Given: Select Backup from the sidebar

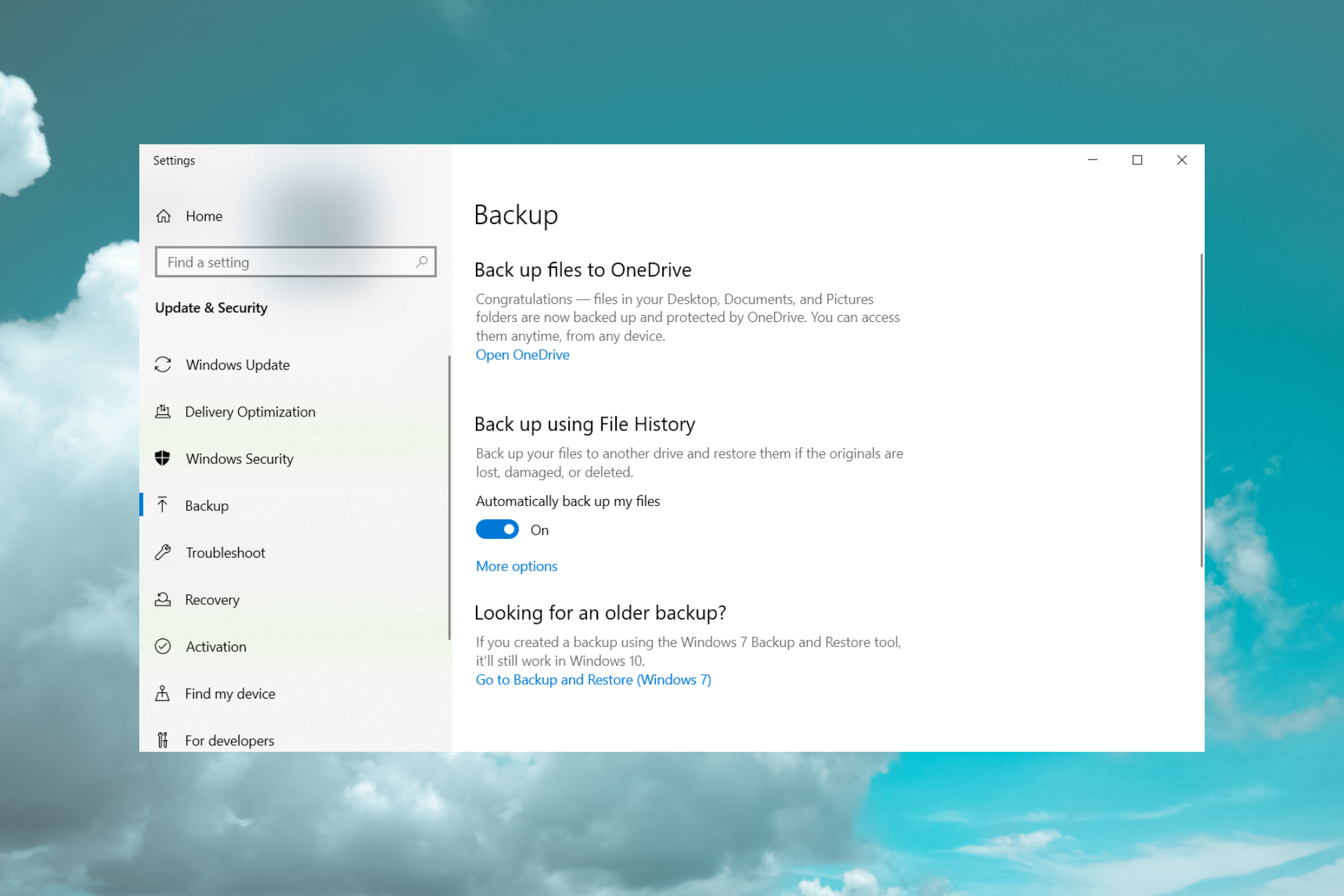Looking at the screenshot, I should [x=207, y=505].
